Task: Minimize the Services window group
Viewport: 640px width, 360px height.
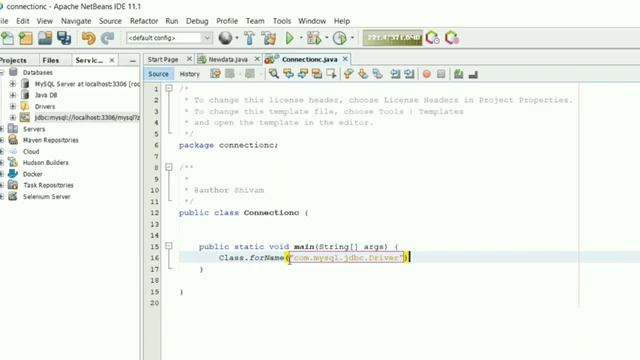Action: pyautogui.click(x=133, y=60)
